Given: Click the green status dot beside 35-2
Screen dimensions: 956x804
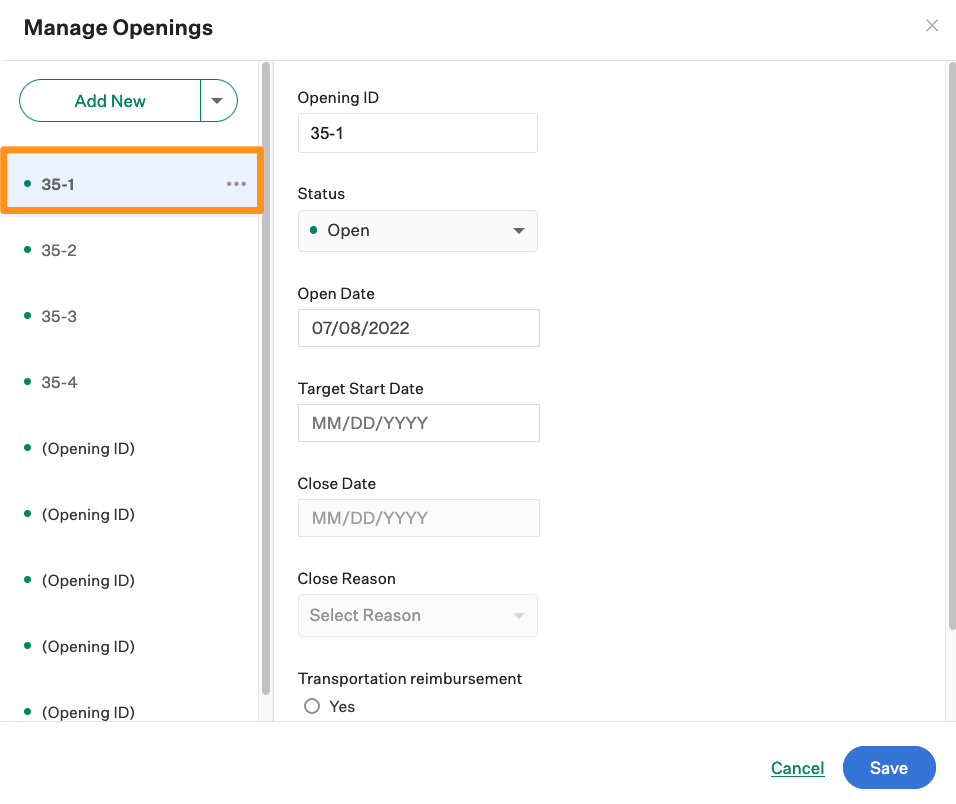Looking at the screenshot, I should 26,250.
